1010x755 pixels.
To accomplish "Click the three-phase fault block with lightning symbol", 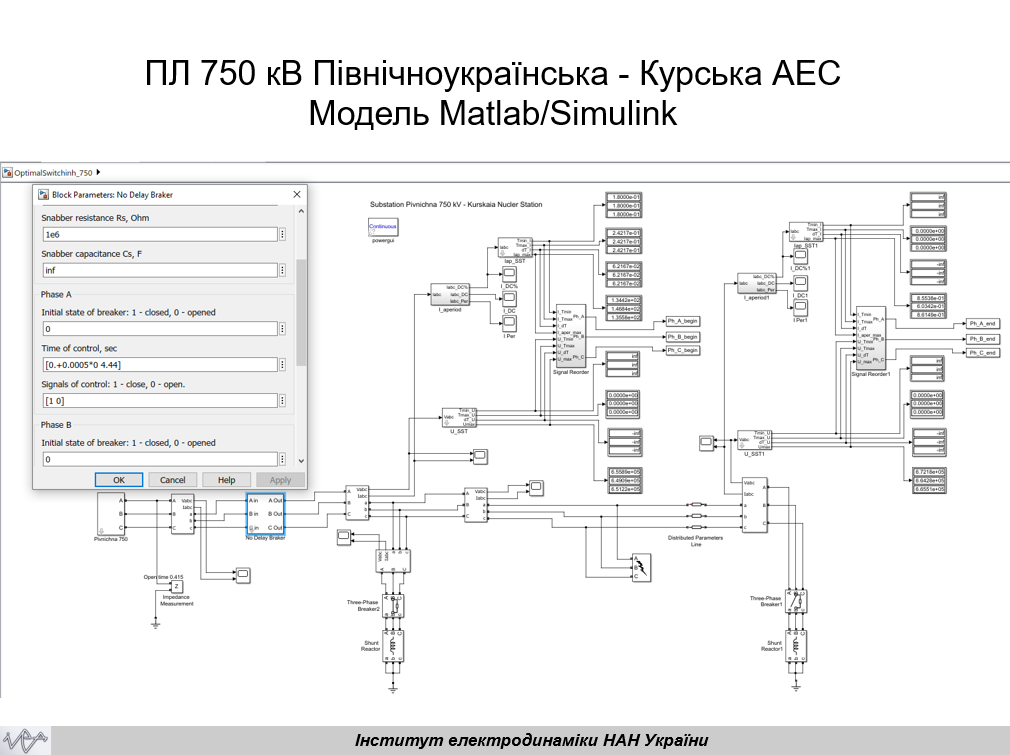I will click(640, 567).
